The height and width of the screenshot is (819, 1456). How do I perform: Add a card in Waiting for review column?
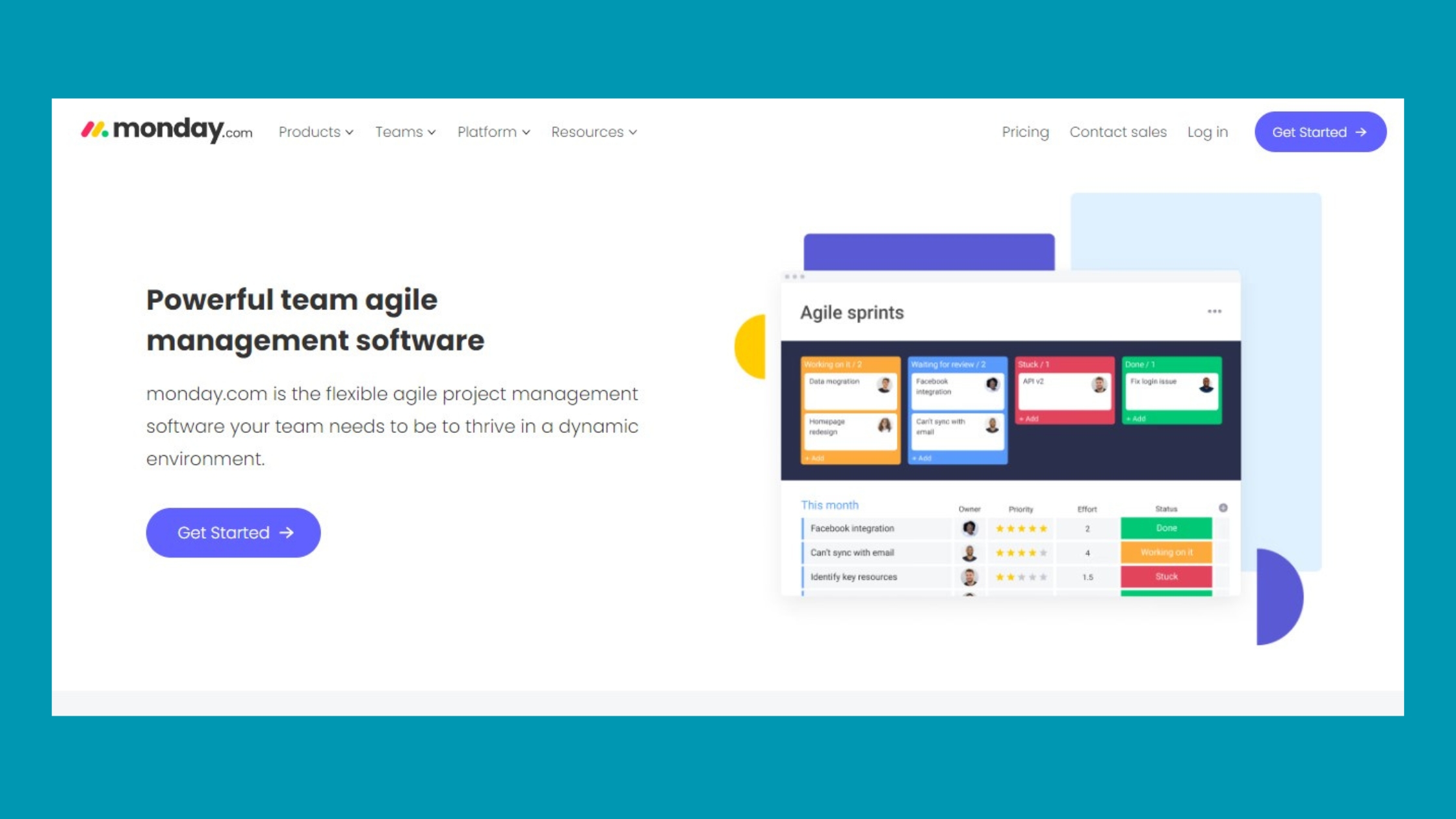922,458
